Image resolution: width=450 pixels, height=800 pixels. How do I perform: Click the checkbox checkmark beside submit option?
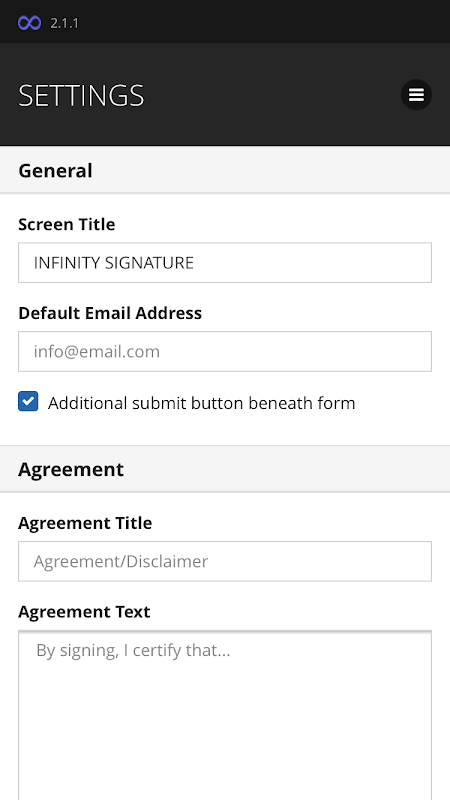[x=28, y=401]
